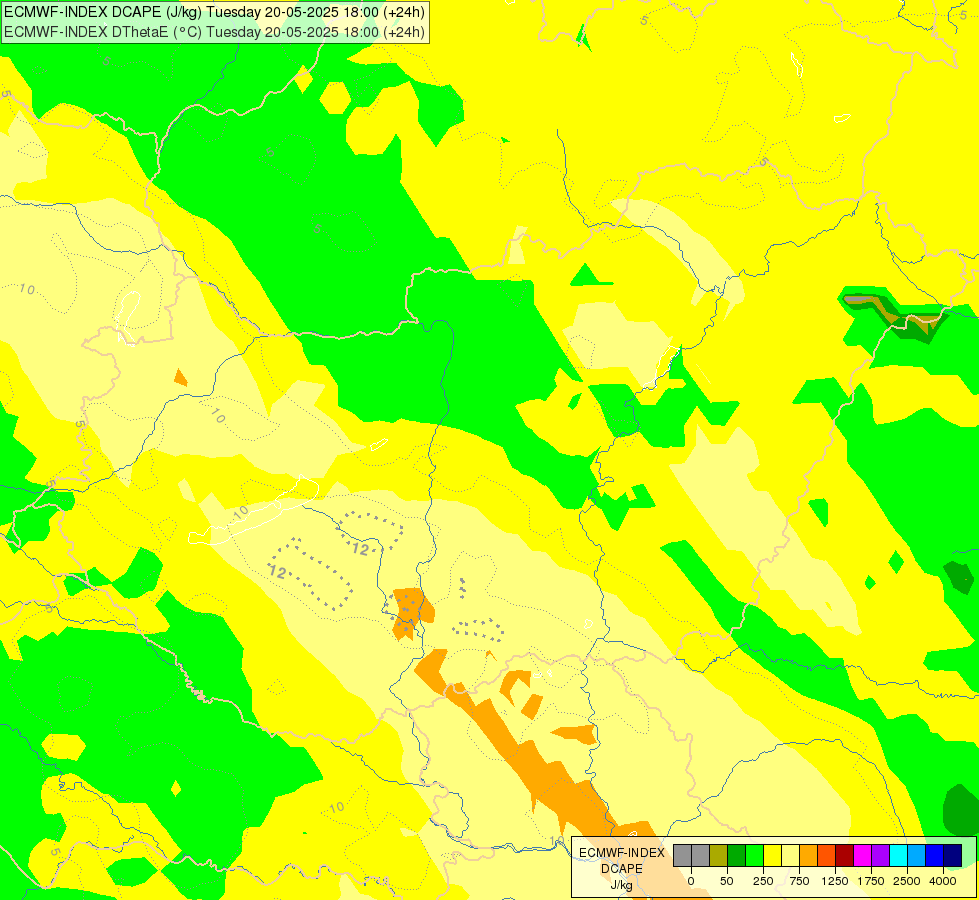Viewport: 979px width, 900px height.
Task: Click the legend label '1250'
Action: pyautogui.click(x=835, y=881)
